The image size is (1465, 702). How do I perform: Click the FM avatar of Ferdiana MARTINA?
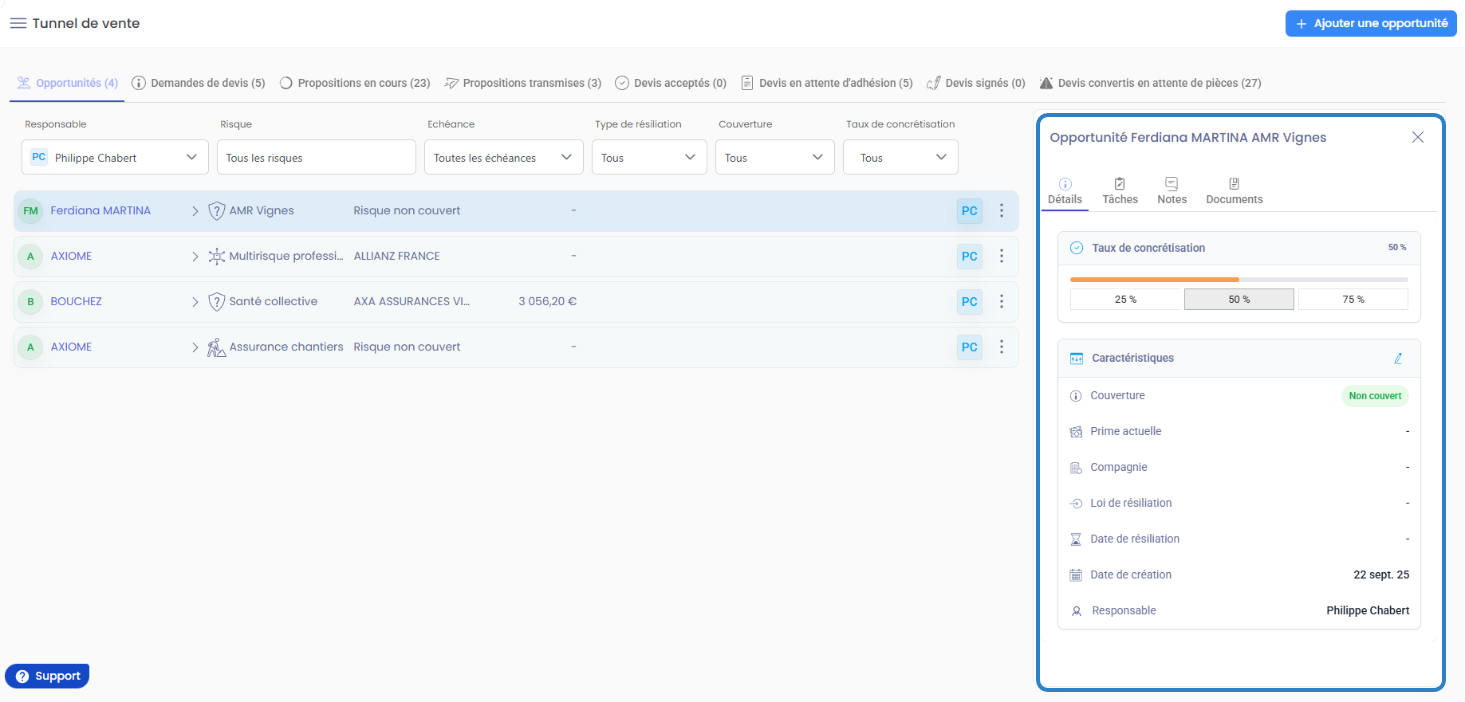pos(30,211)
